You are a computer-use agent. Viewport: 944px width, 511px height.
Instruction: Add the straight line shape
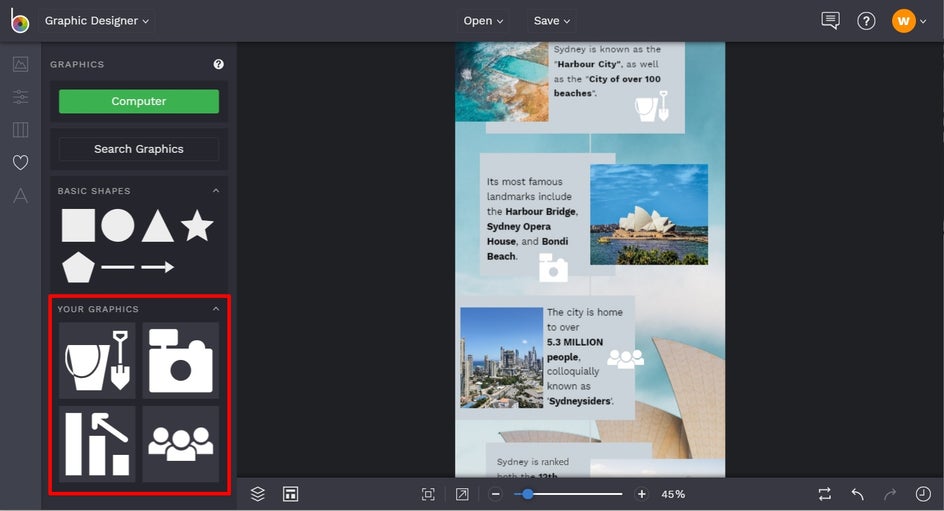tap(118, 267)
